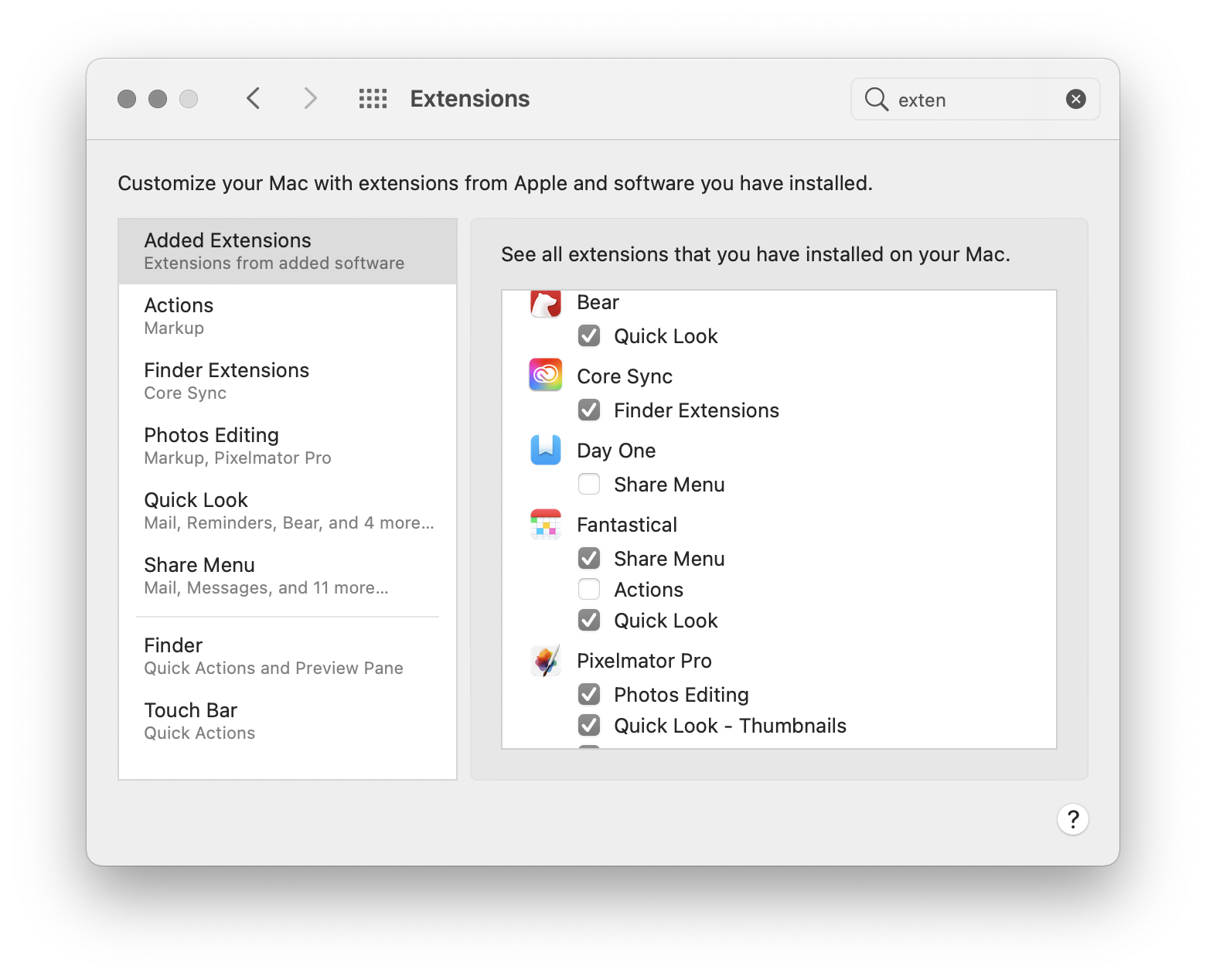Select Added Extensions category
1206x980 pixels.
pyautogui.click(x=288, y=251)
